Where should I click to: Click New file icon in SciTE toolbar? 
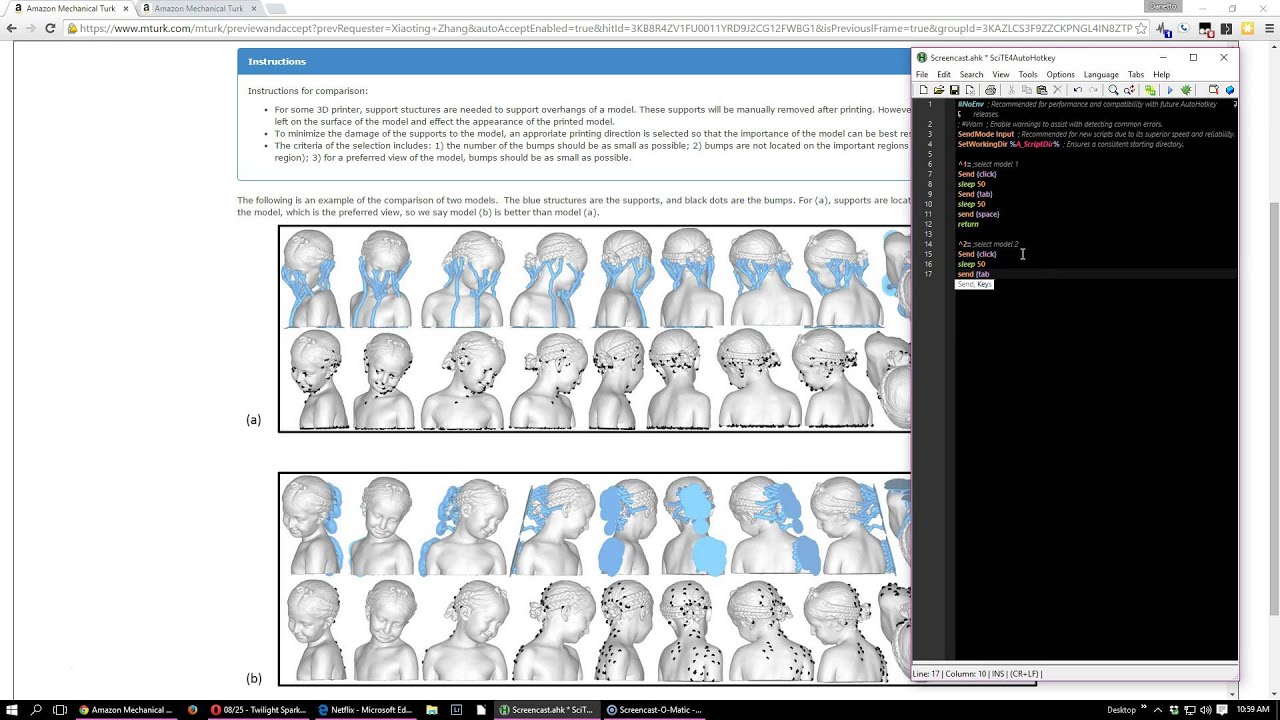[923, 90]
